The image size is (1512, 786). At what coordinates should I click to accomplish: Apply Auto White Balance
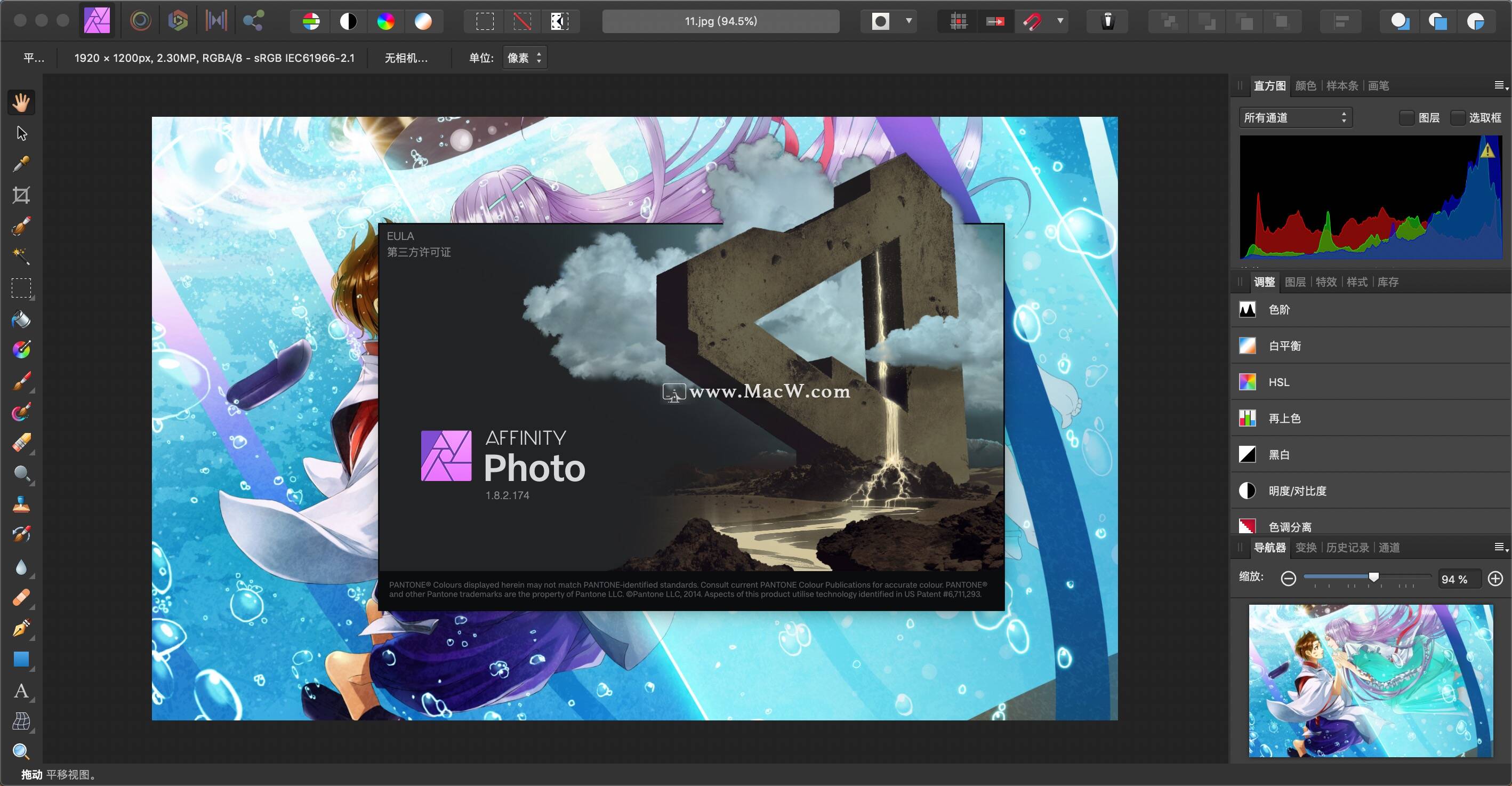(x=423, y=22)
